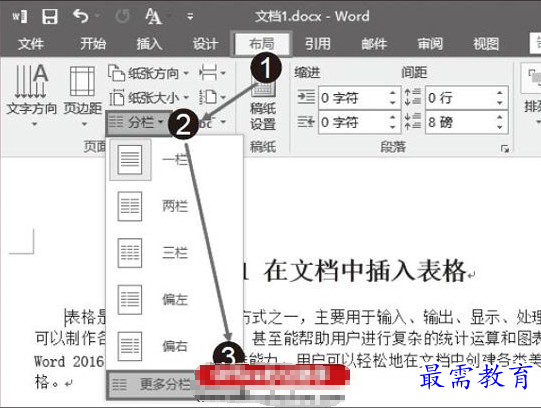This screenshot has width=541, height=408.
Task: Open the font formatting icon in quick access toolbar
Action: [x=153, y=16]
